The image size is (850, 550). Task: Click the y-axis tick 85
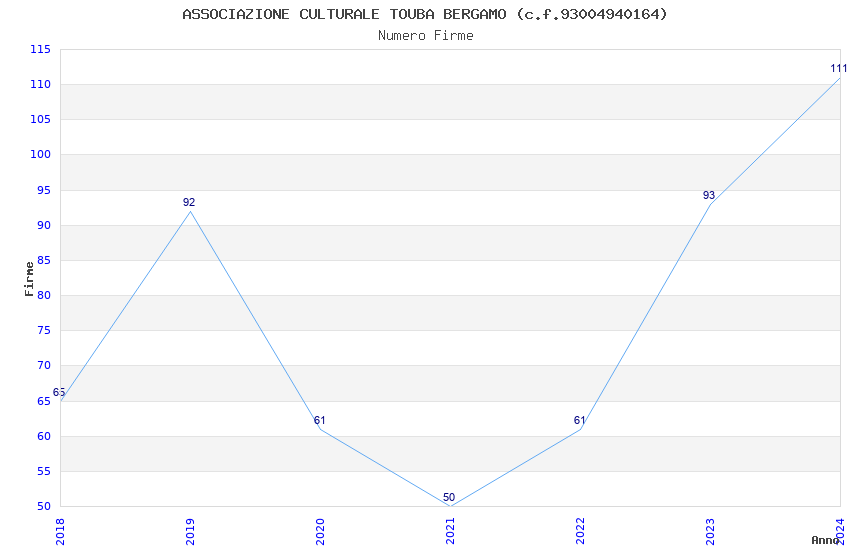pyautogui.click(x=44, y=260)
